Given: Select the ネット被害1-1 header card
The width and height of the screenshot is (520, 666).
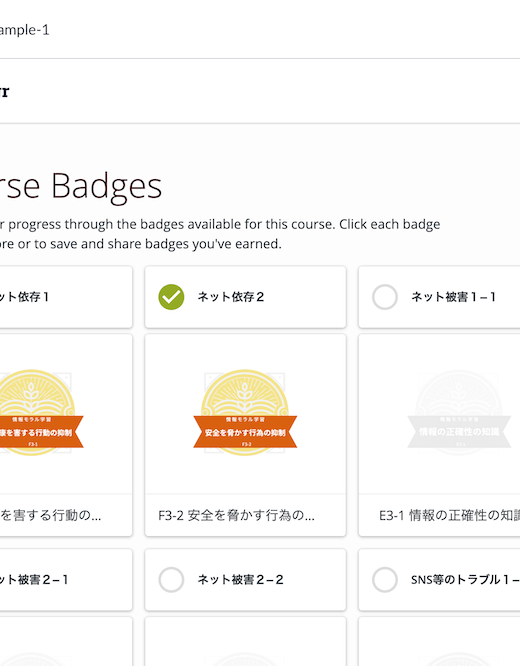Looking at the screenshot, I should (439, 297).
